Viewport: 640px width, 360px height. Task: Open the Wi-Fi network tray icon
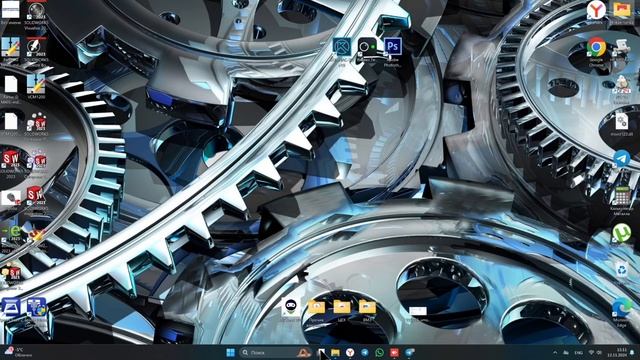(591, 352)
